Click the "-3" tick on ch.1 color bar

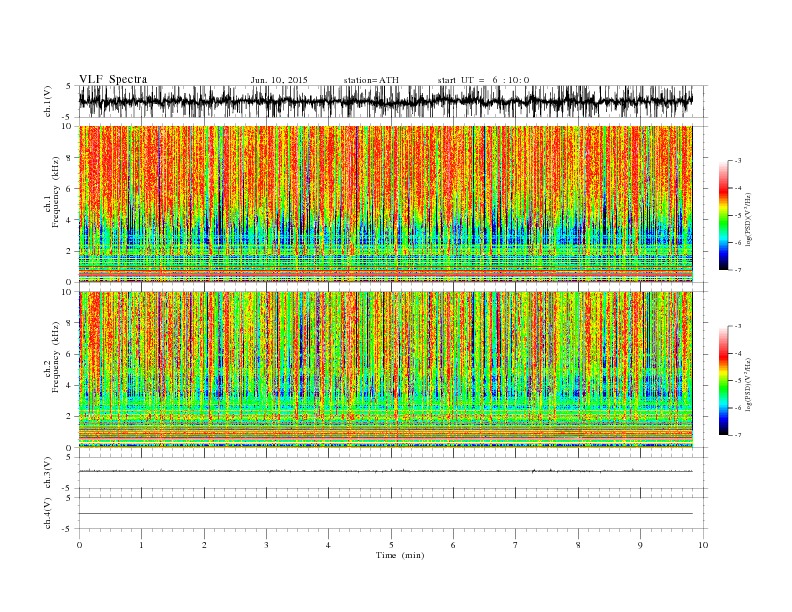738,161
